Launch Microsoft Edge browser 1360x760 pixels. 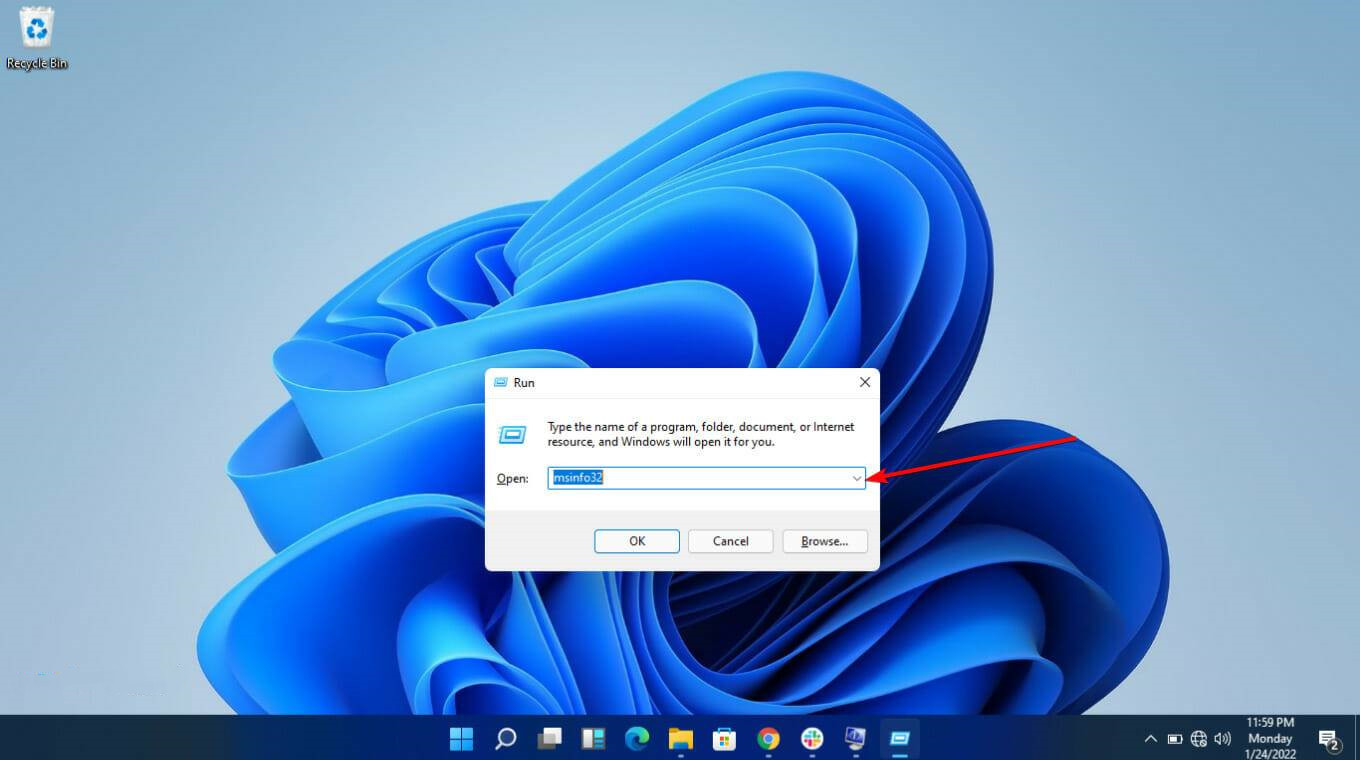pos(637,738)
